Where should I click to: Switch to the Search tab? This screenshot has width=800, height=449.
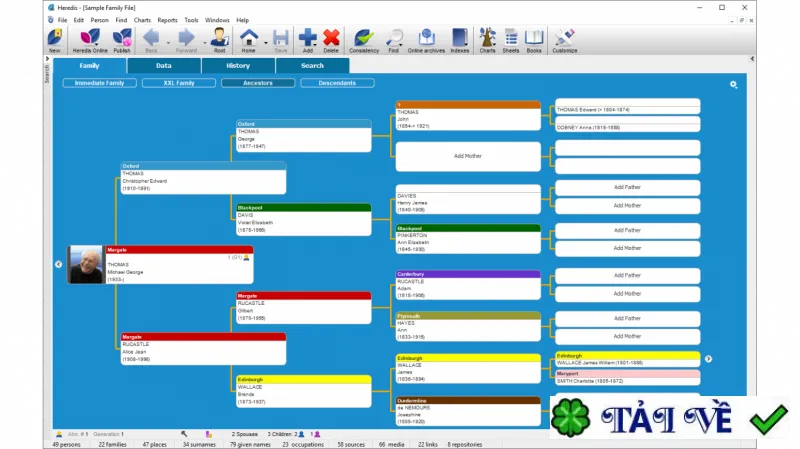click(x=312, y=66)
